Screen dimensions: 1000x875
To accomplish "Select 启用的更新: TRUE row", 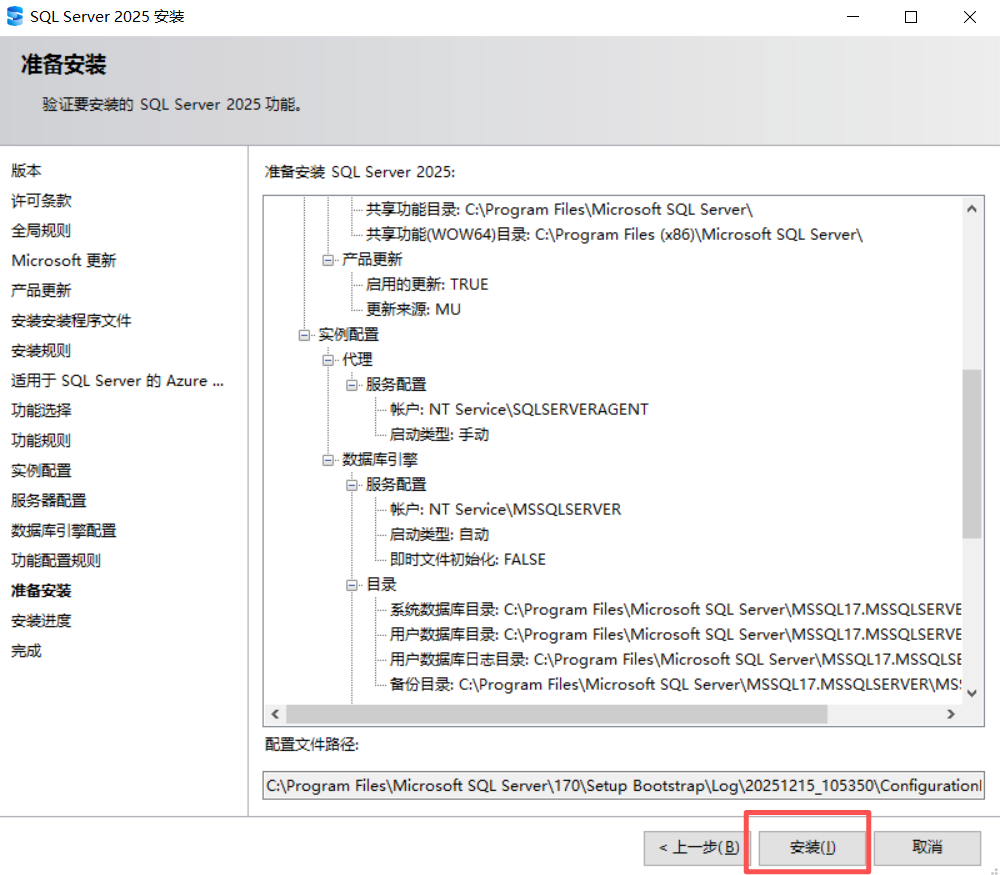I will click(x=427, y=284).
